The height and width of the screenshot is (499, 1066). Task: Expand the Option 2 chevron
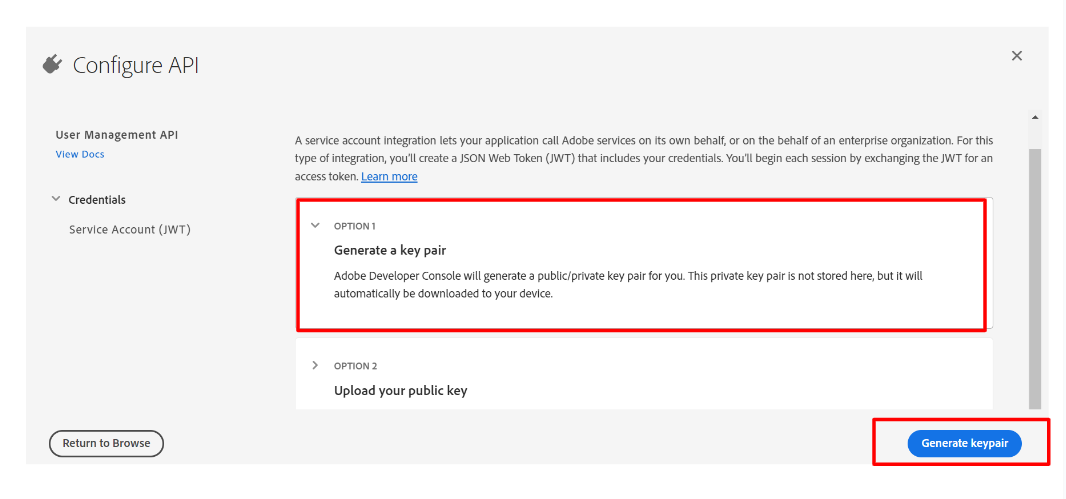315,365
